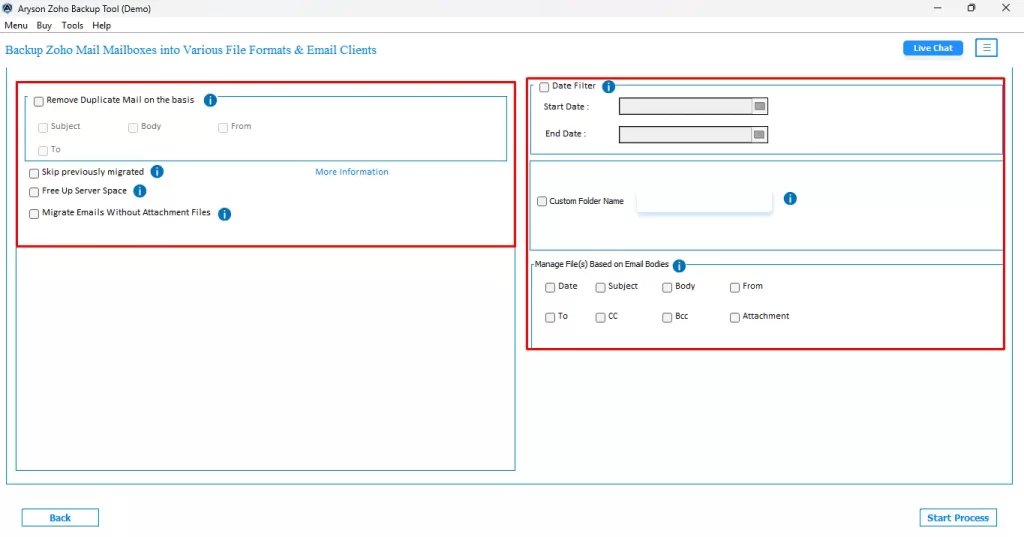Check Attachment under Manage Files section
Screen dimensions: 1024x537
735,317
